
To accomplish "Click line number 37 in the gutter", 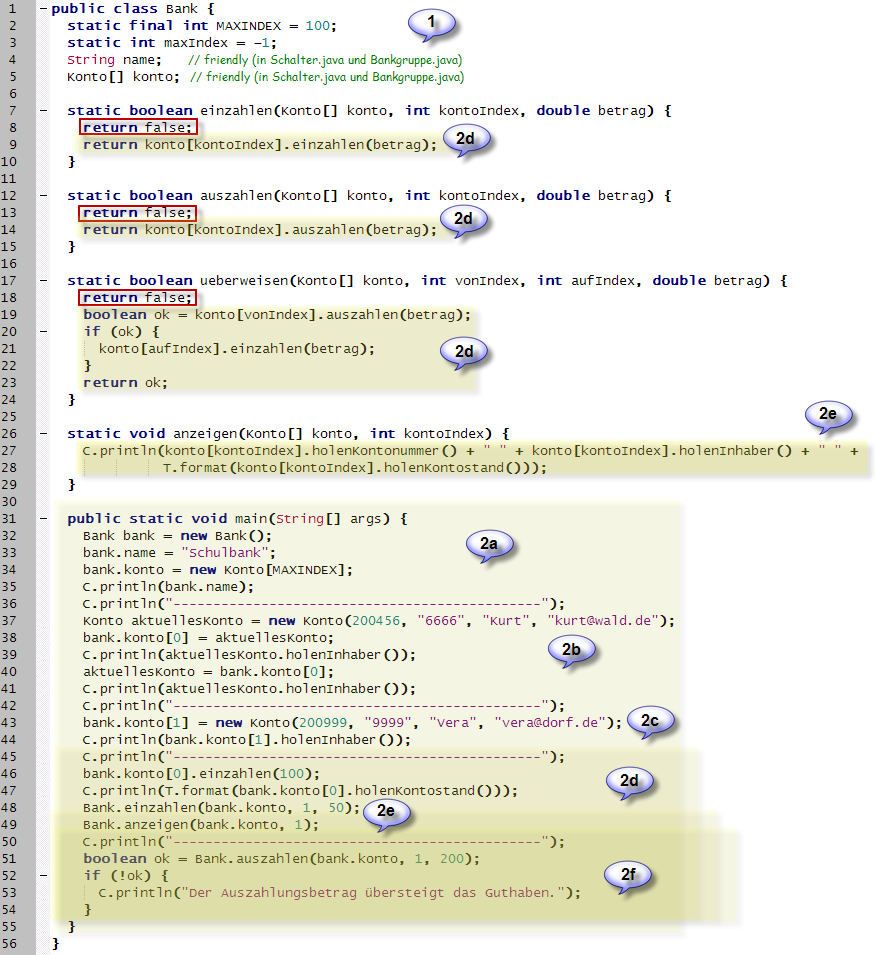I will [17, 621].
